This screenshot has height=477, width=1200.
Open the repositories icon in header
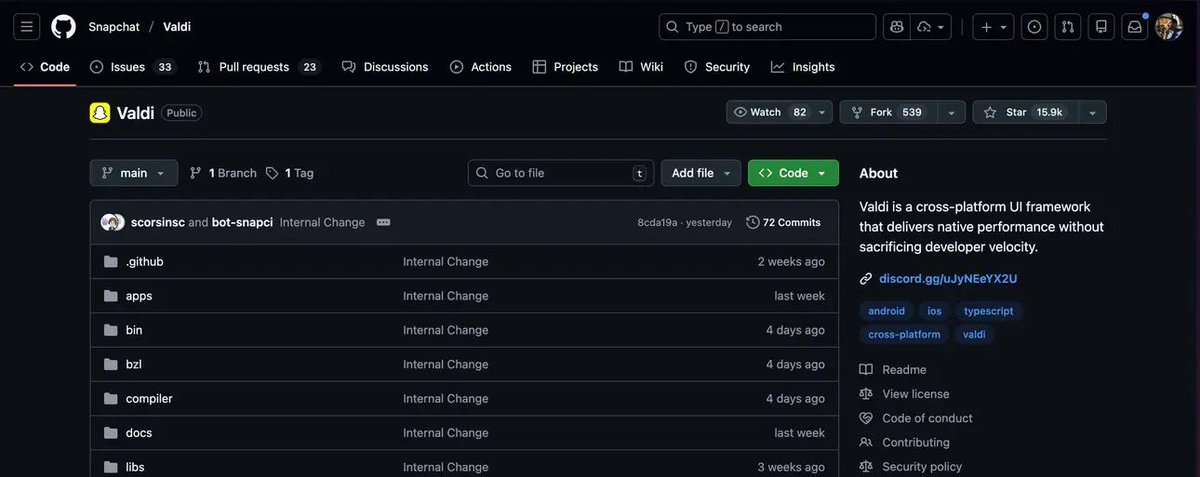pyautogui.click(x=1101, y=27)
